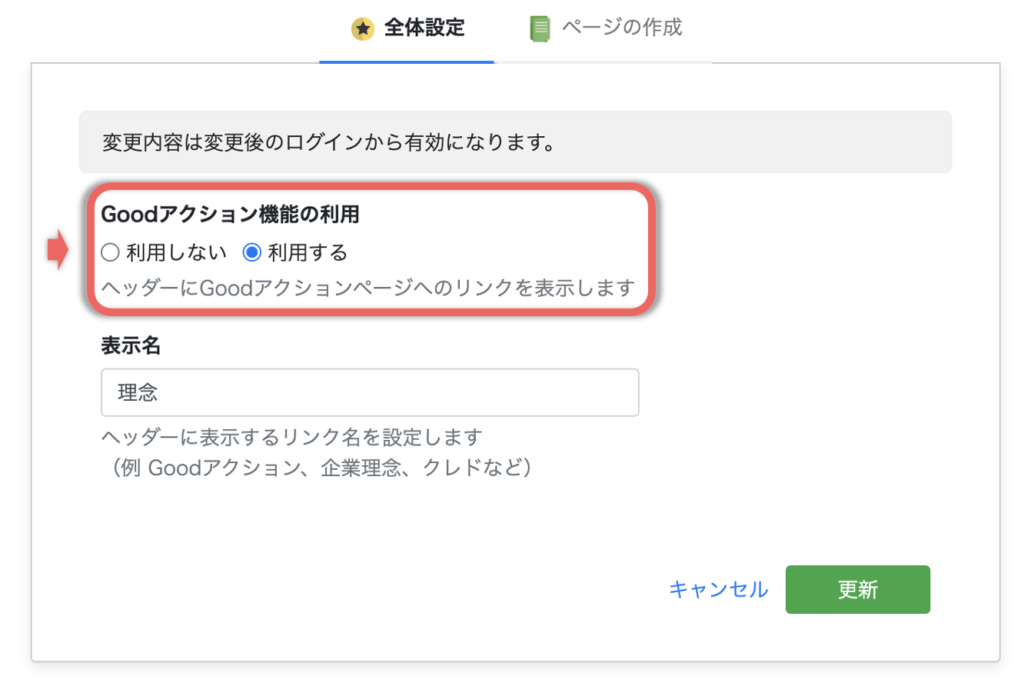Image resolution: width=1024 pixels, height=683 pixels.
Task: Click the blue underline beneath 全体設定 tab
Action: 407,61
